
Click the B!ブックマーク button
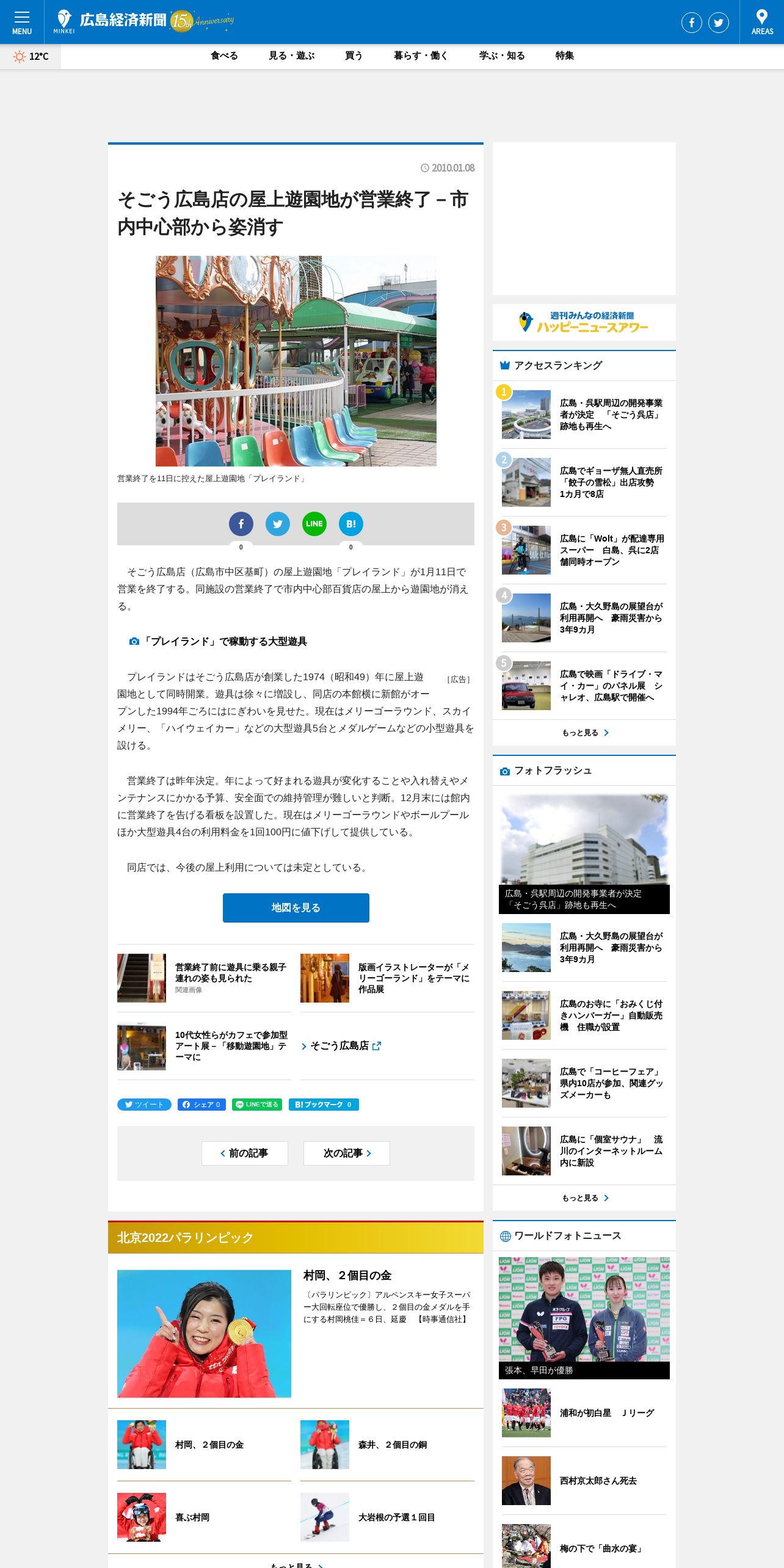click(x=324, y=1105)
